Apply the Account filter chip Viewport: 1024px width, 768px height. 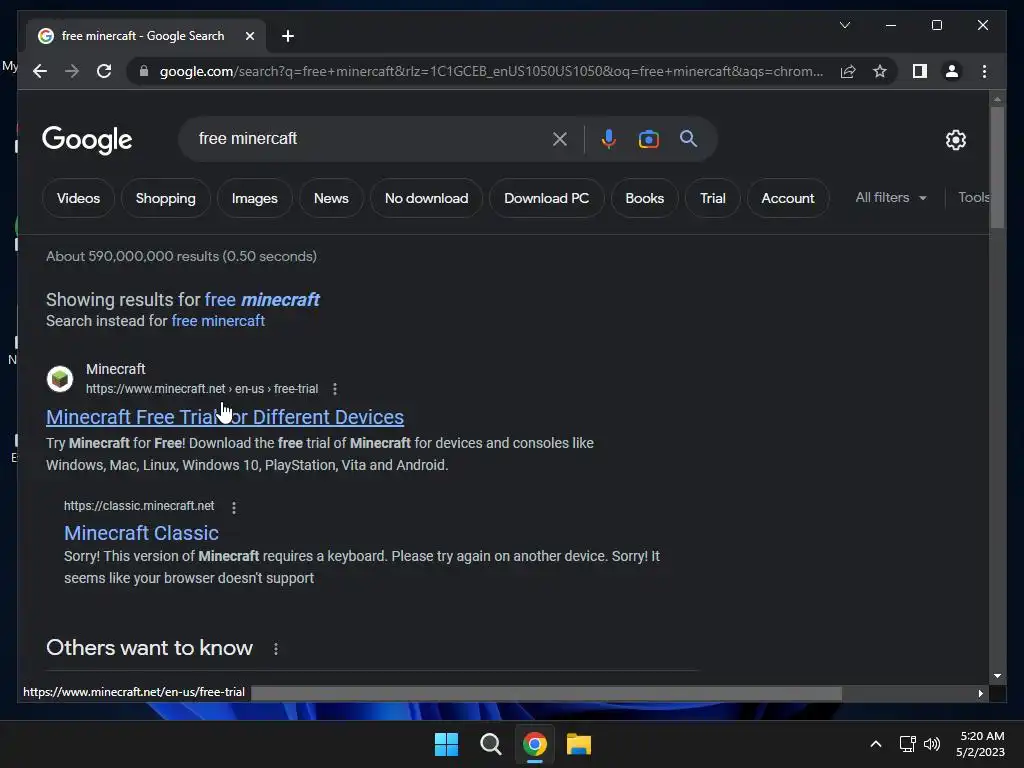pyautogui.click(x=788, y=198)
